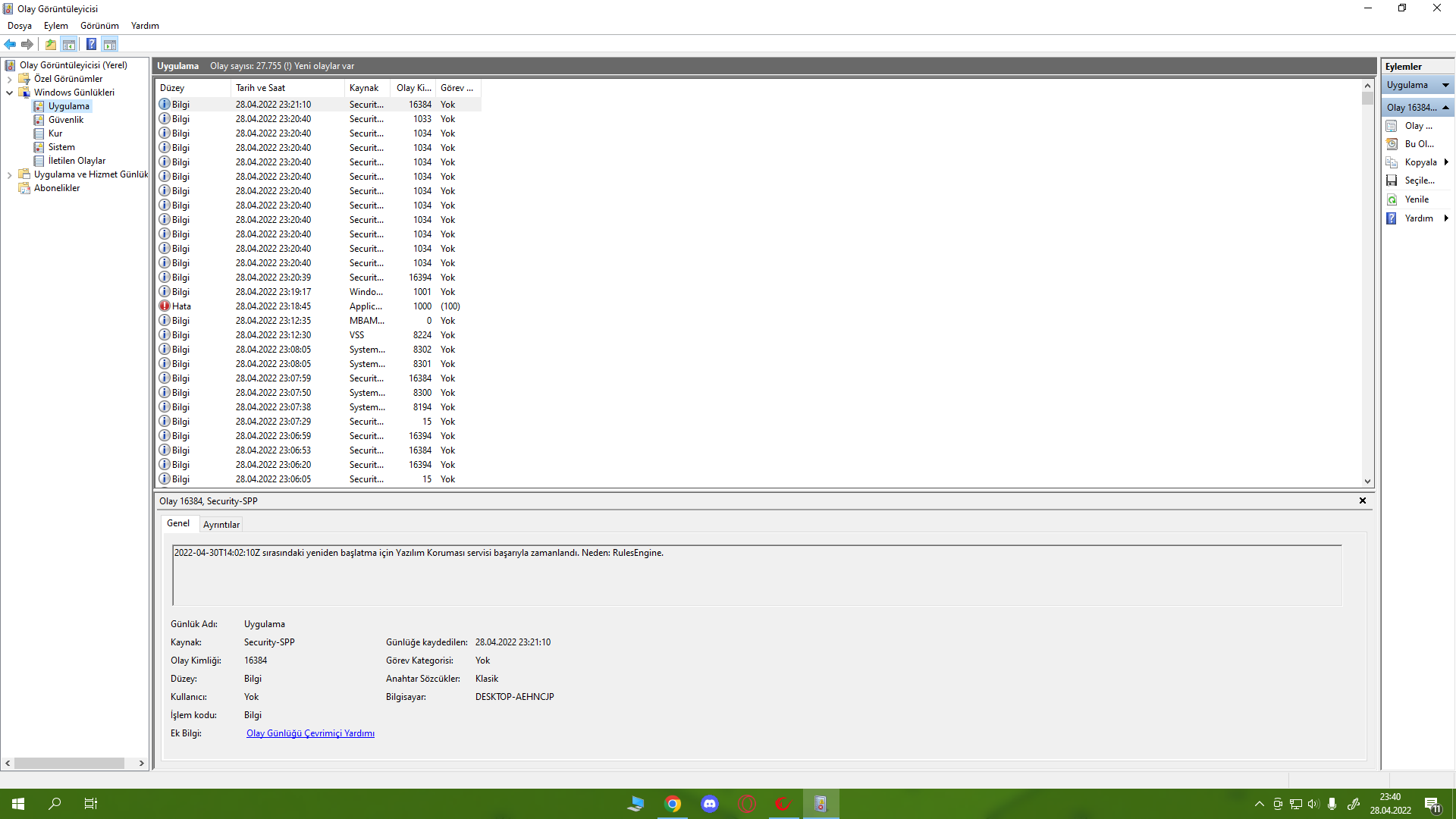The image size is (1456, 819).
Task: Expand Uygulama ve Hizmet Günlükleri node
Action: pyautogui.click(x=9, y=174)
